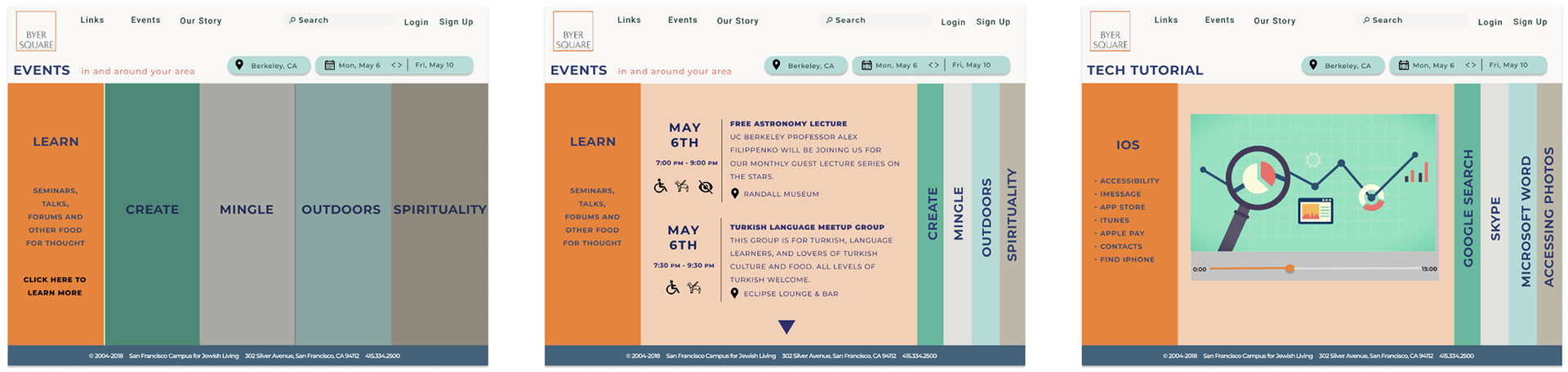Click the tutorial video thumbnail
This screenshot has height=372, width=1568.
tap(1312, 183)
